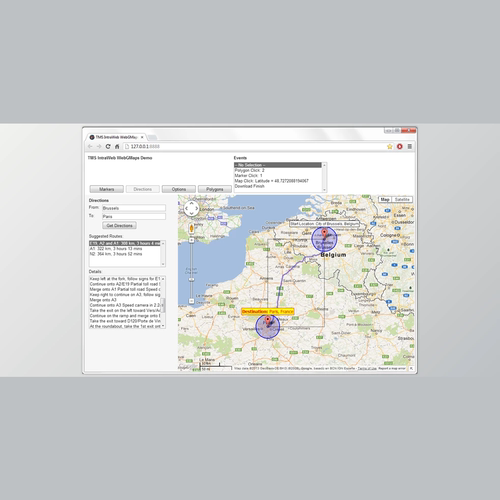The height and width of the screenshot is (500, 500).
Task: Select the A1: 322 km route
Action: click(x=125, y=249)
